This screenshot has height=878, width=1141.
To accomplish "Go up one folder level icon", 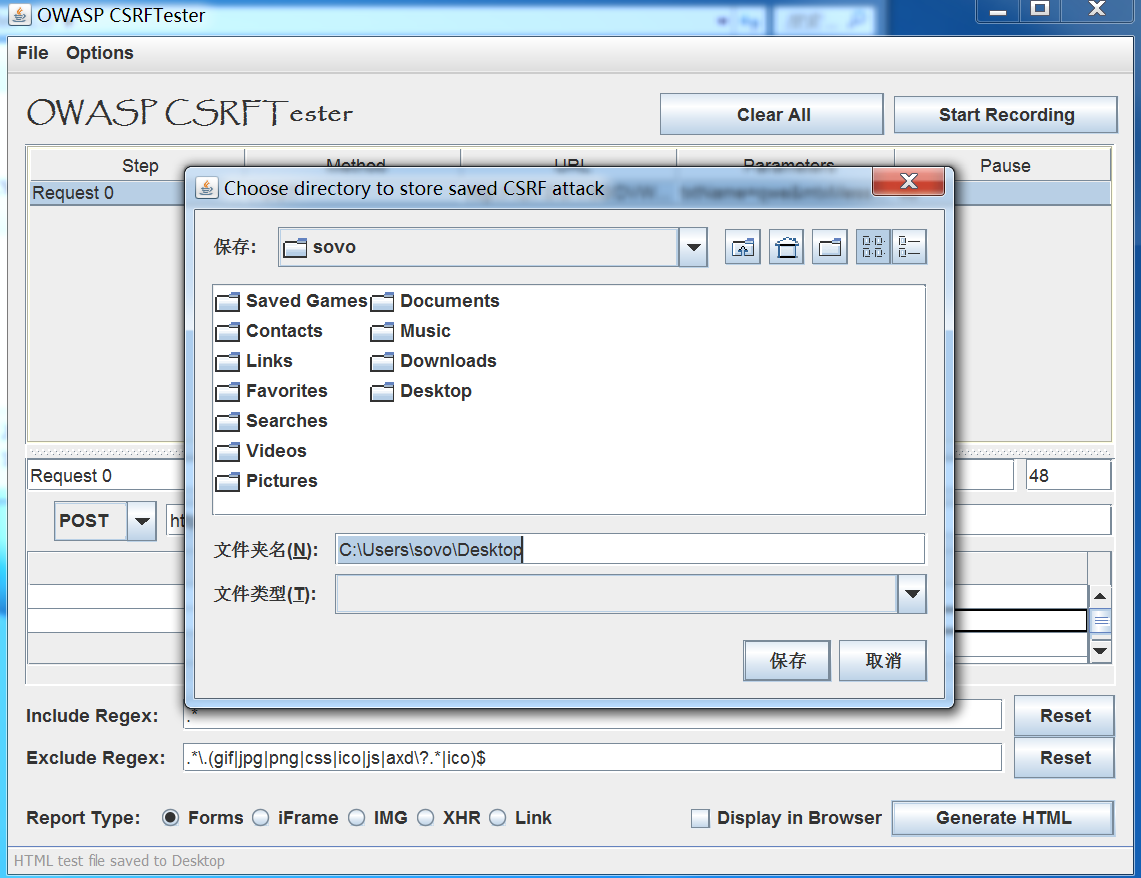I will tap(742, 247).
